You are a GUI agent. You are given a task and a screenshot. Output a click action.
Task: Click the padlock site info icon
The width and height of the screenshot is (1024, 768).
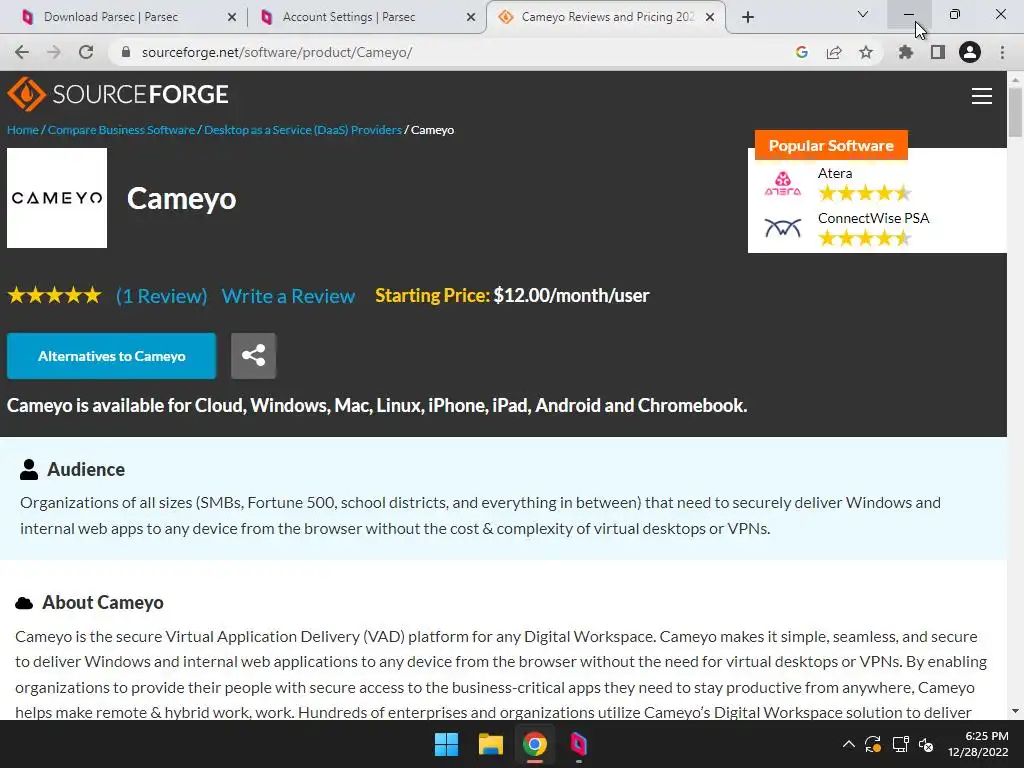point(126,52)
